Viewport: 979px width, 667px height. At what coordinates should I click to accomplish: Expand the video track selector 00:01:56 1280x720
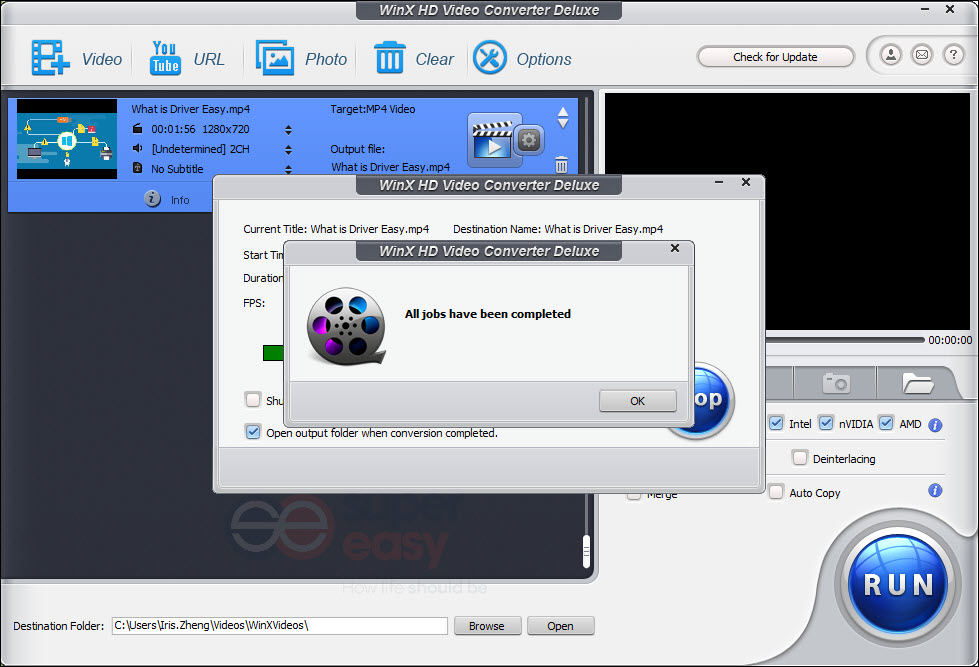pos(288,130)
